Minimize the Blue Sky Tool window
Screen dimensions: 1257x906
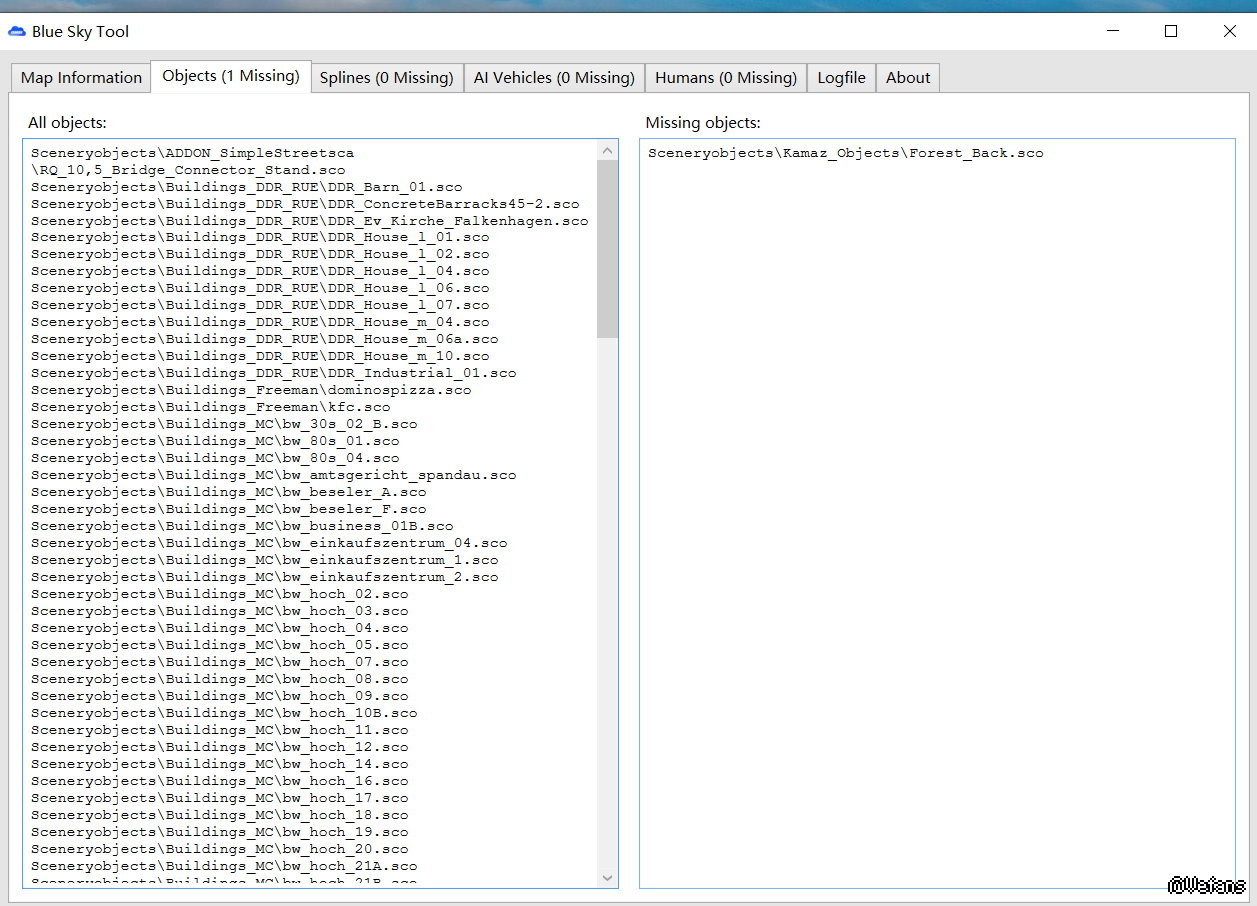(1112, 31)
